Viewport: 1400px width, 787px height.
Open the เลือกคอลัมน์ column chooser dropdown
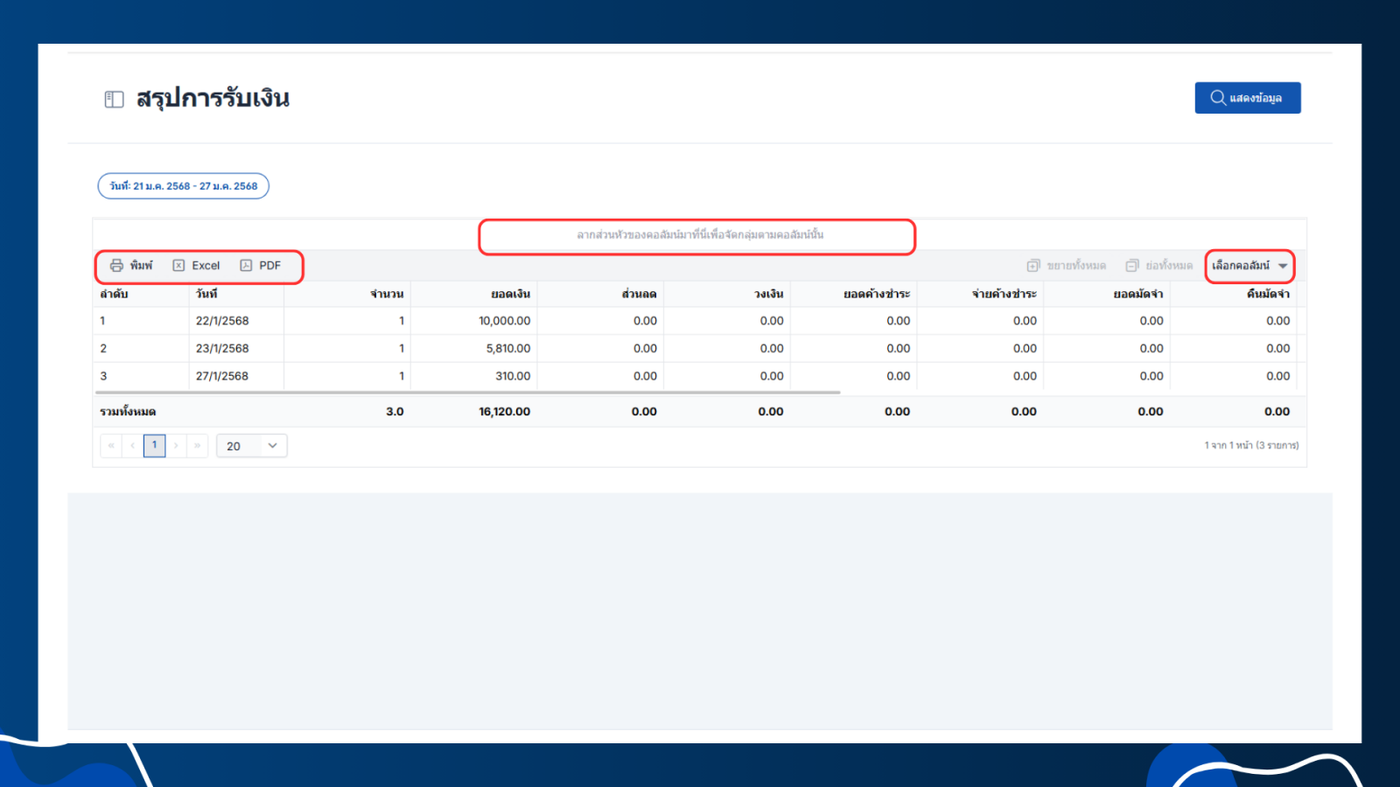1250,266
